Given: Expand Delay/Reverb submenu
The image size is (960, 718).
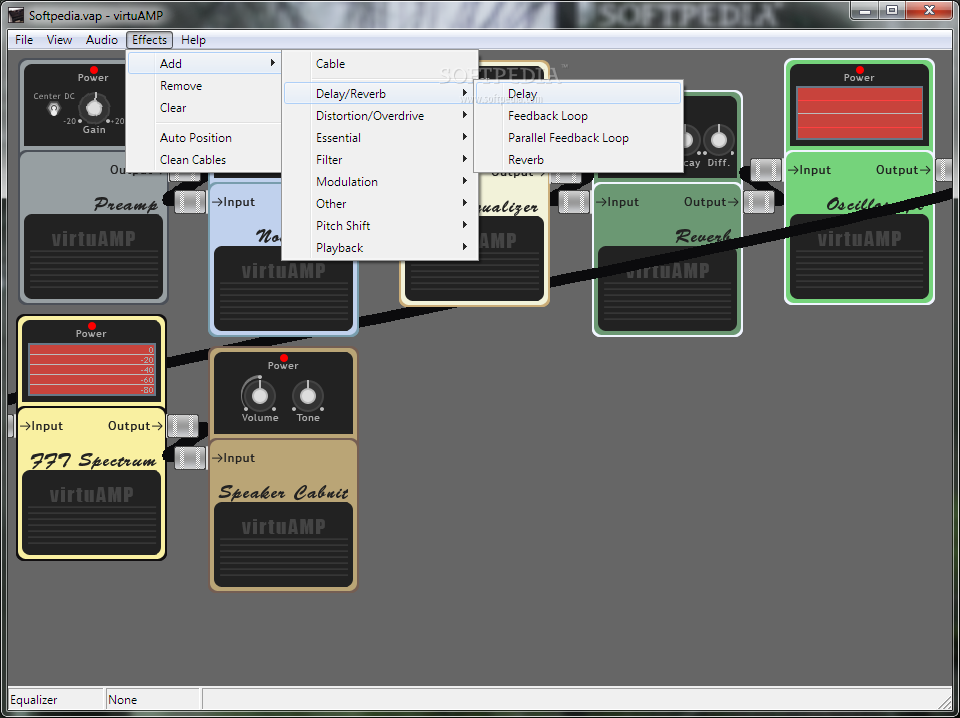Looking at the screenshot, I should point(380,94).
